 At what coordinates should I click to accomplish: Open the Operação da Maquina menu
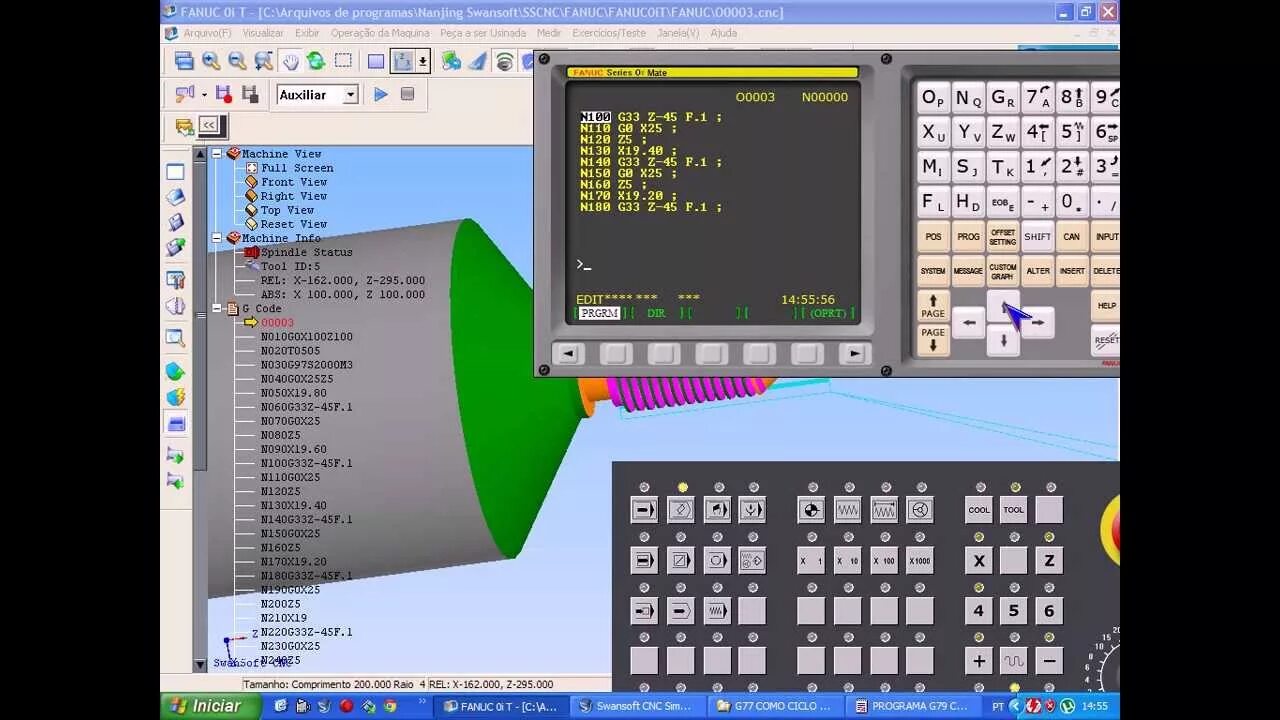point(380,33)
